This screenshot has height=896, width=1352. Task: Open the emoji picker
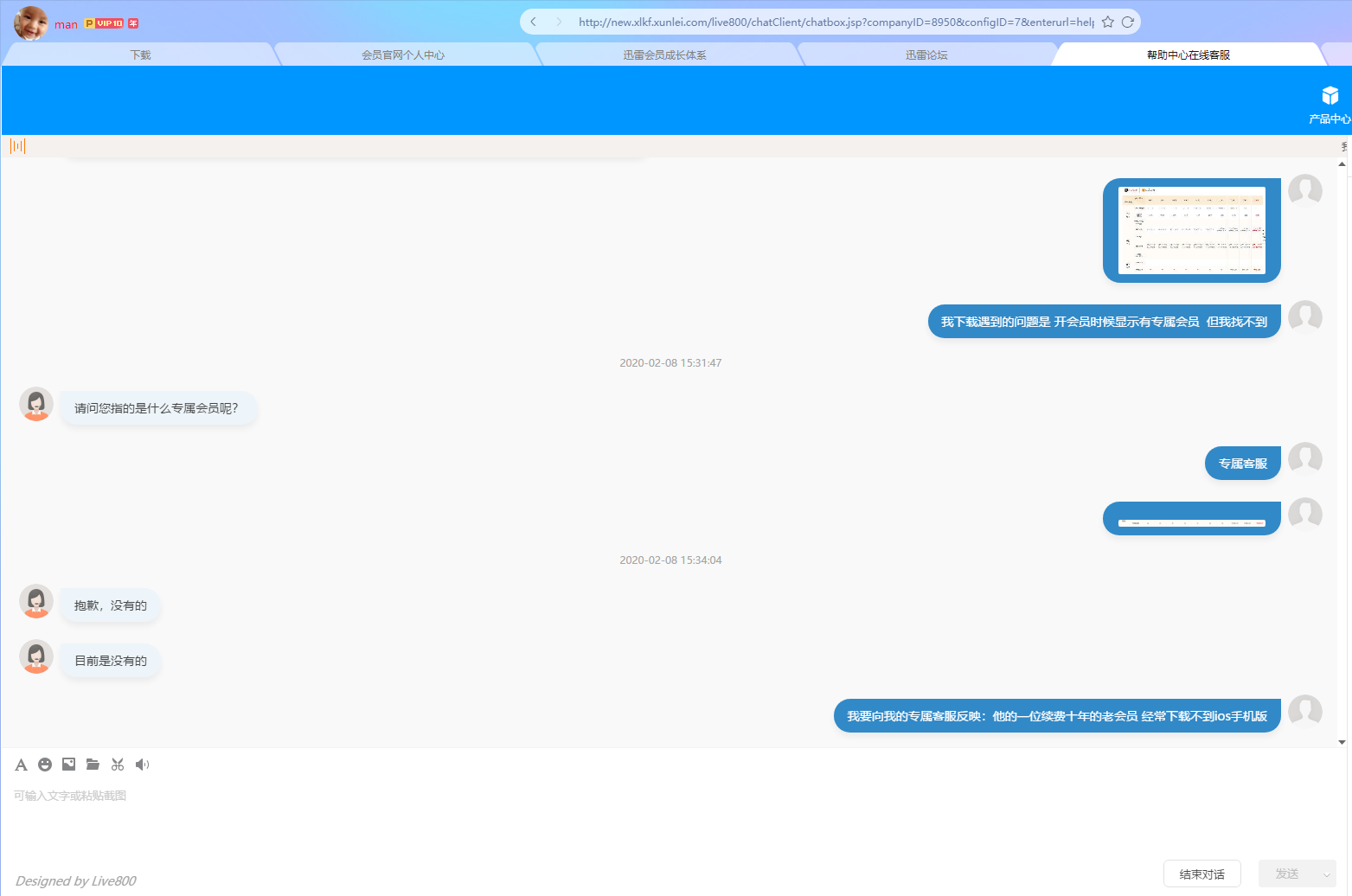coord(45,765)
